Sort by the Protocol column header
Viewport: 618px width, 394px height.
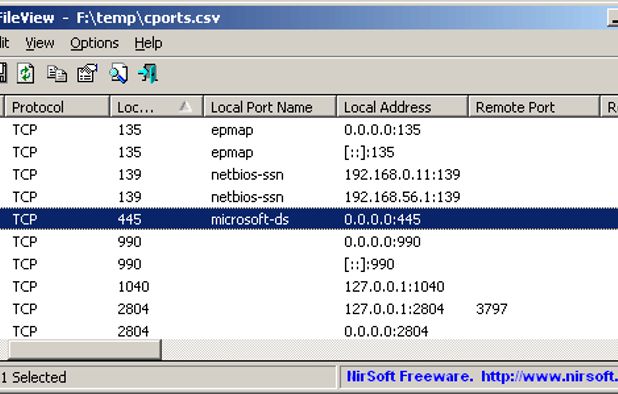pyautogui.click(x=57, y=107)
